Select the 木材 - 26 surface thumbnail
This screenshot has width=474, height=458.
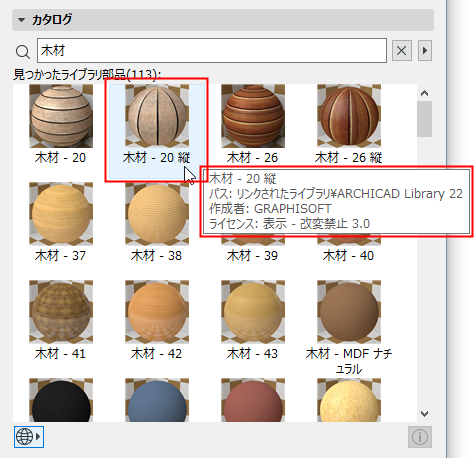253,116
